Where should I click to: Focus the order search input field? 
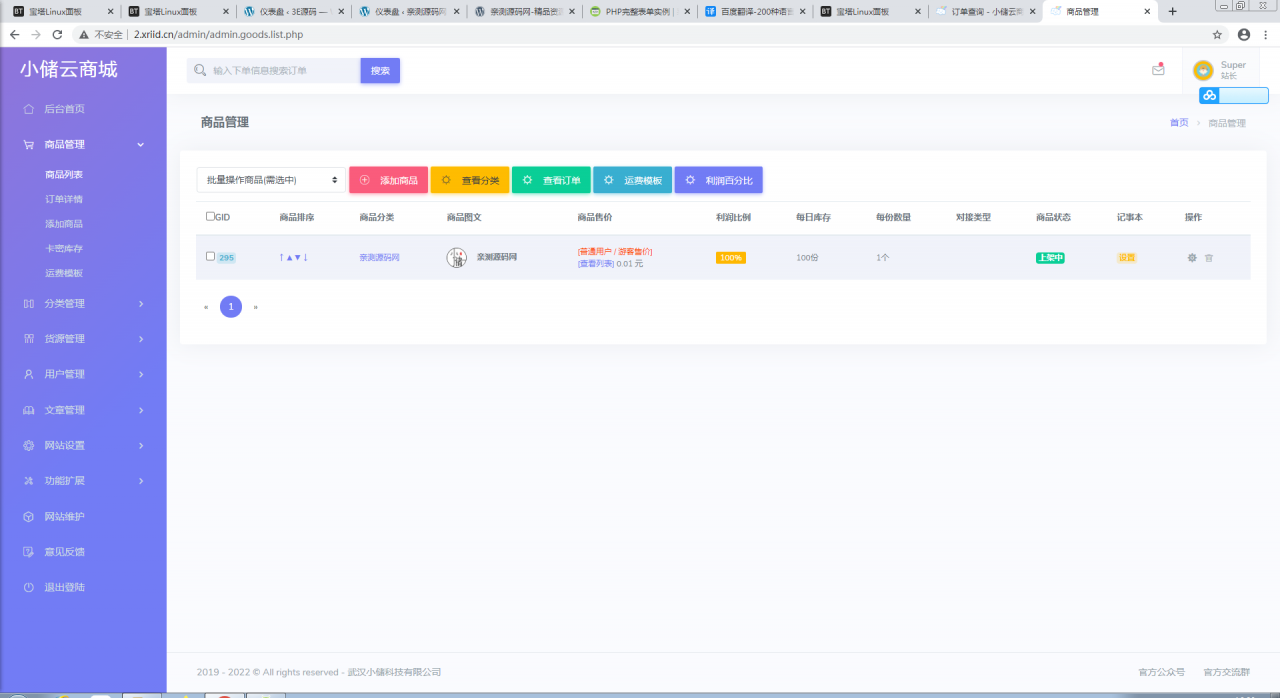tap(274, 71)
